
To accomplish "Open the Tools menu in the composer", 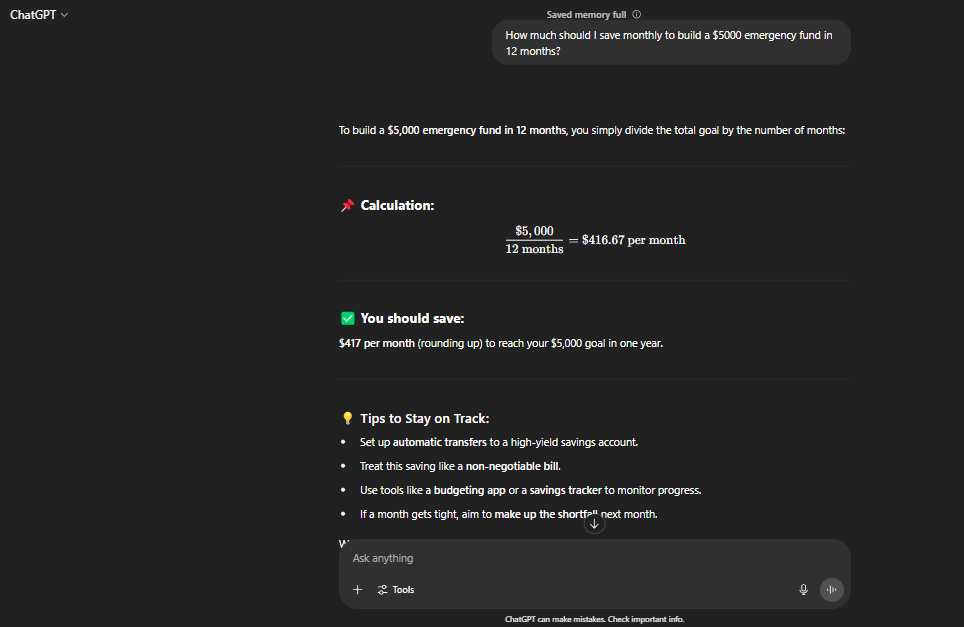I will click(396, 590).
